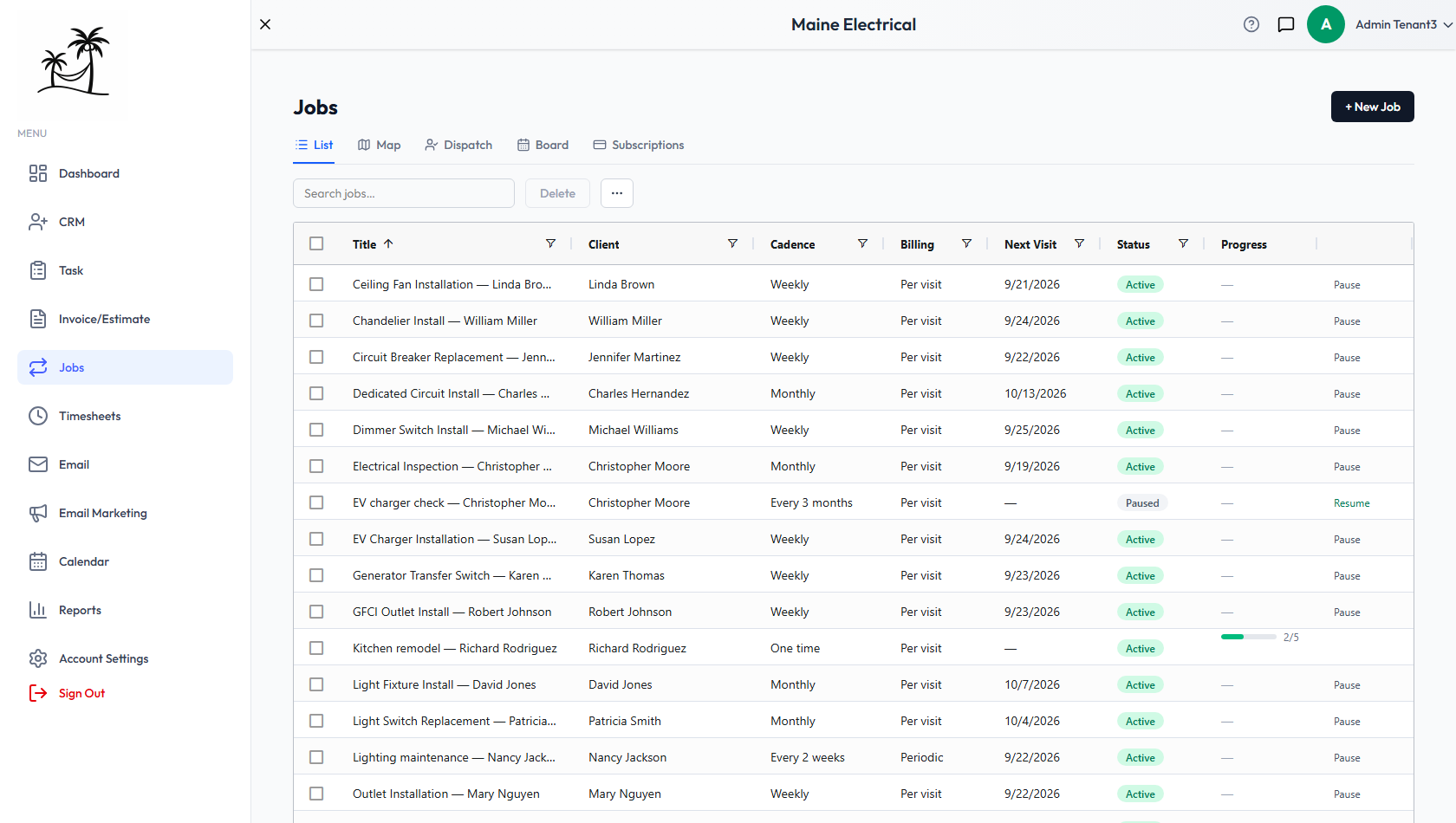Click client name Susan Lopez
This screenshot has height=823, width=1456.
[x=621, y=539]
